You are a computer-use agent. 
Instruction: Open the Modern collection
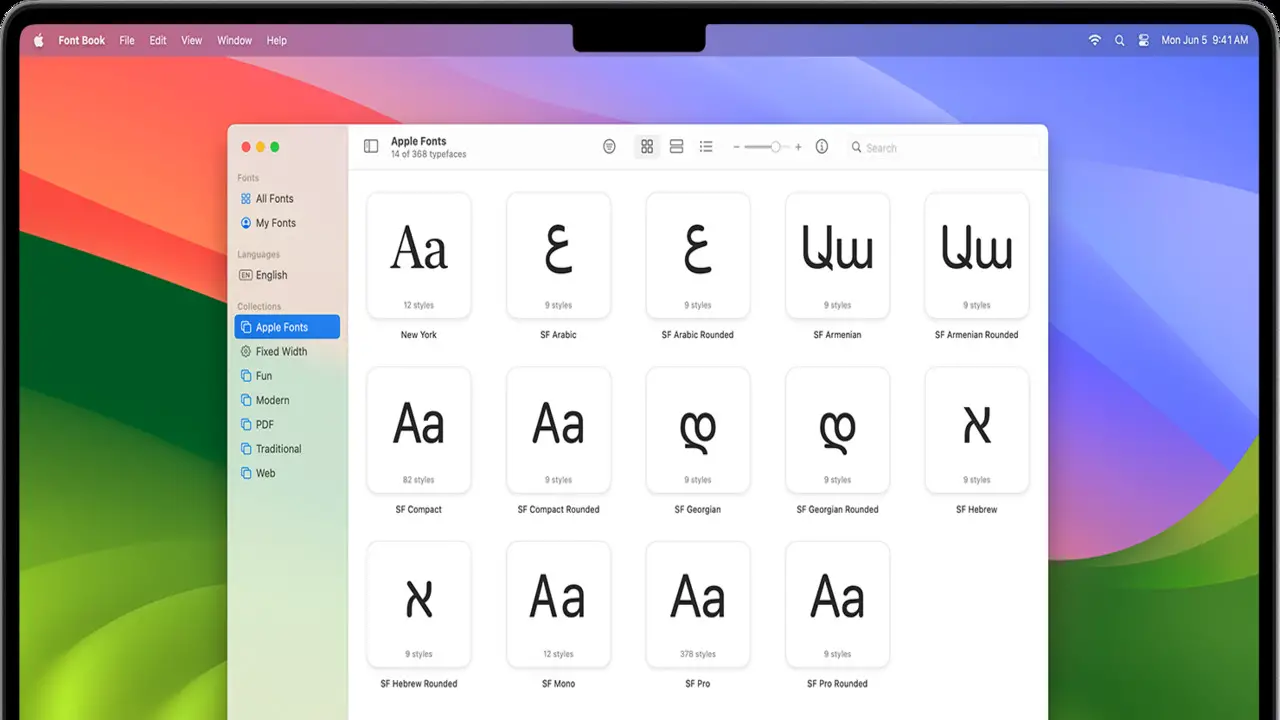(287, 400)
